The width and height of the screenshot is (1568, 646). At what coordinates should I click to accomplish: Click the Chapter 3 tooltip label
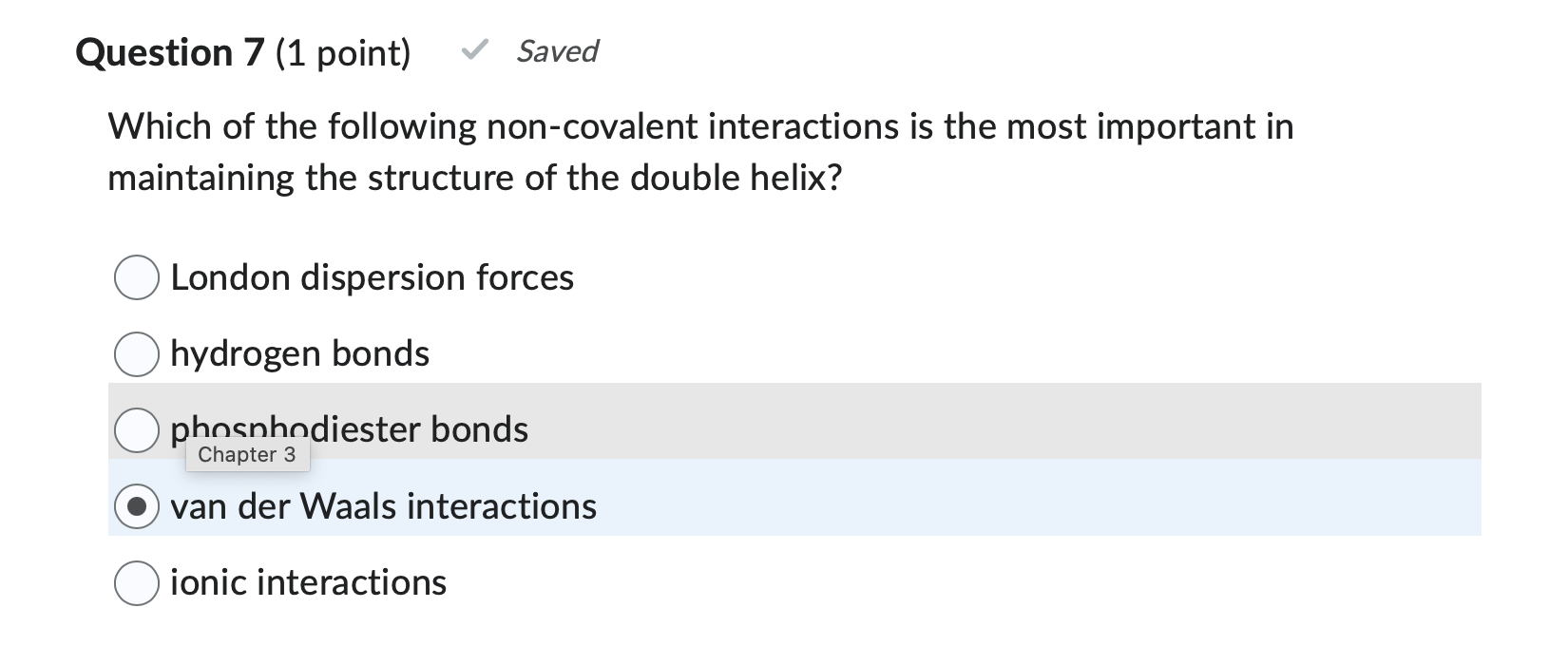point(248,454)
